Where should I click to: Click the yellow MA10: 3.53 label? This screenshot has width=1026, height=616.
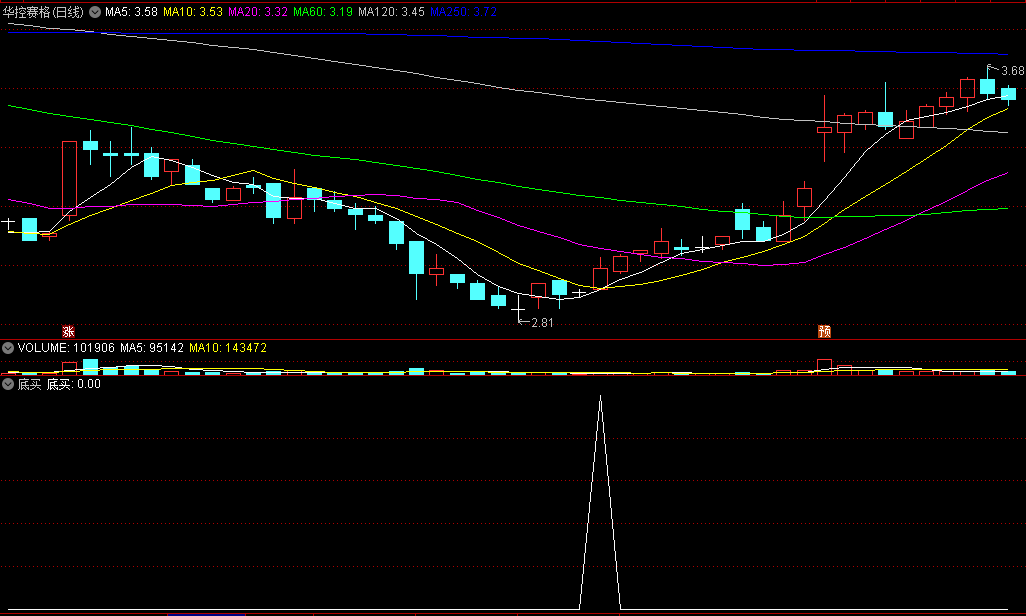point(193,12)
